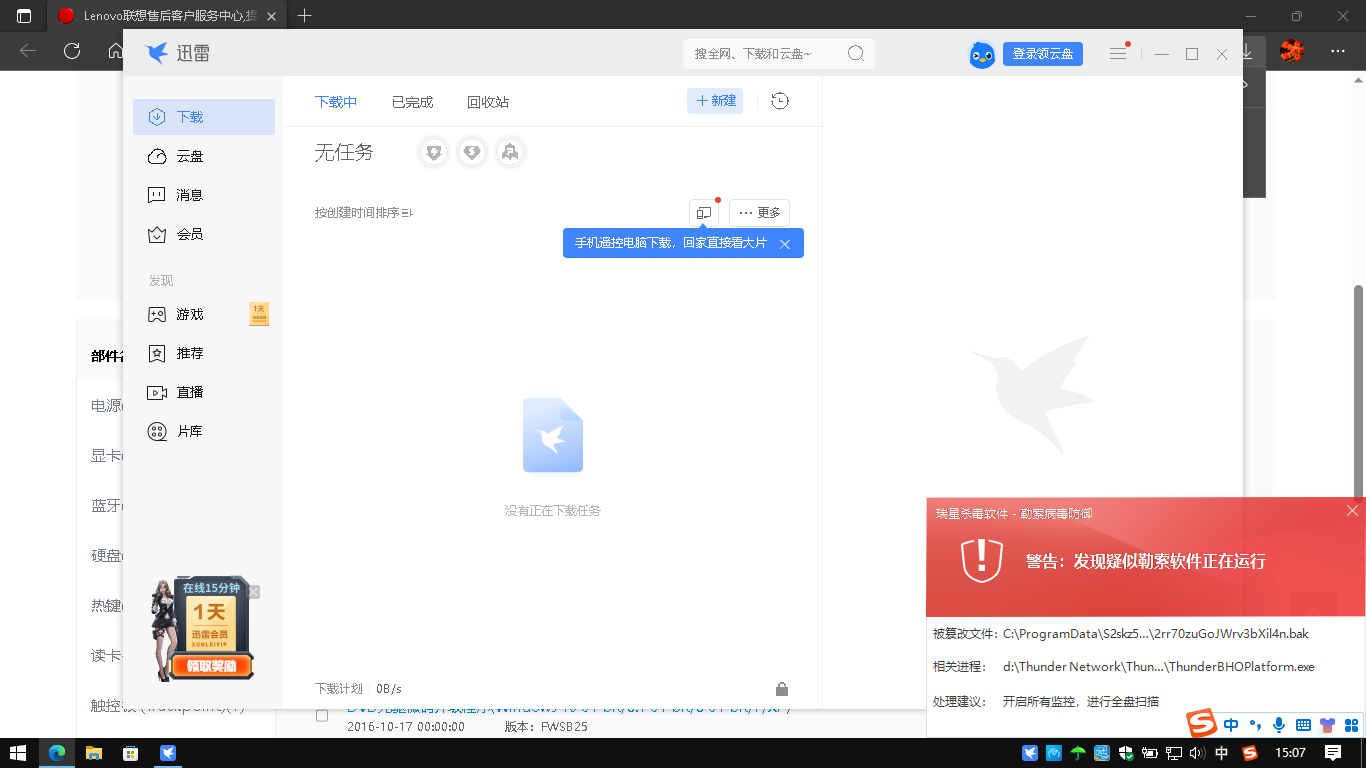Open the 直播 live stream section
Screen dimensions: 1366x768
point(203,392)
